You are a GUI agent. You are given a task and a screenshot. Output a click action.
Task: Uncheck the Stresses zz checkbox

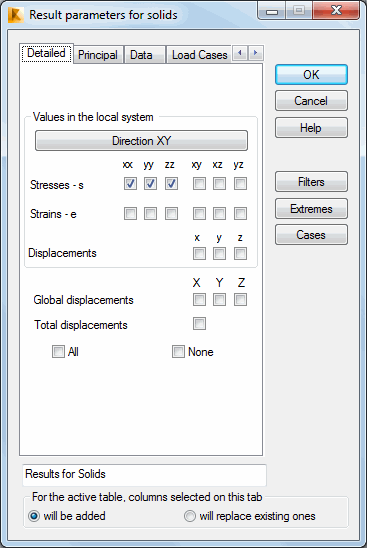pyautogui.click(x=171, y=183)
